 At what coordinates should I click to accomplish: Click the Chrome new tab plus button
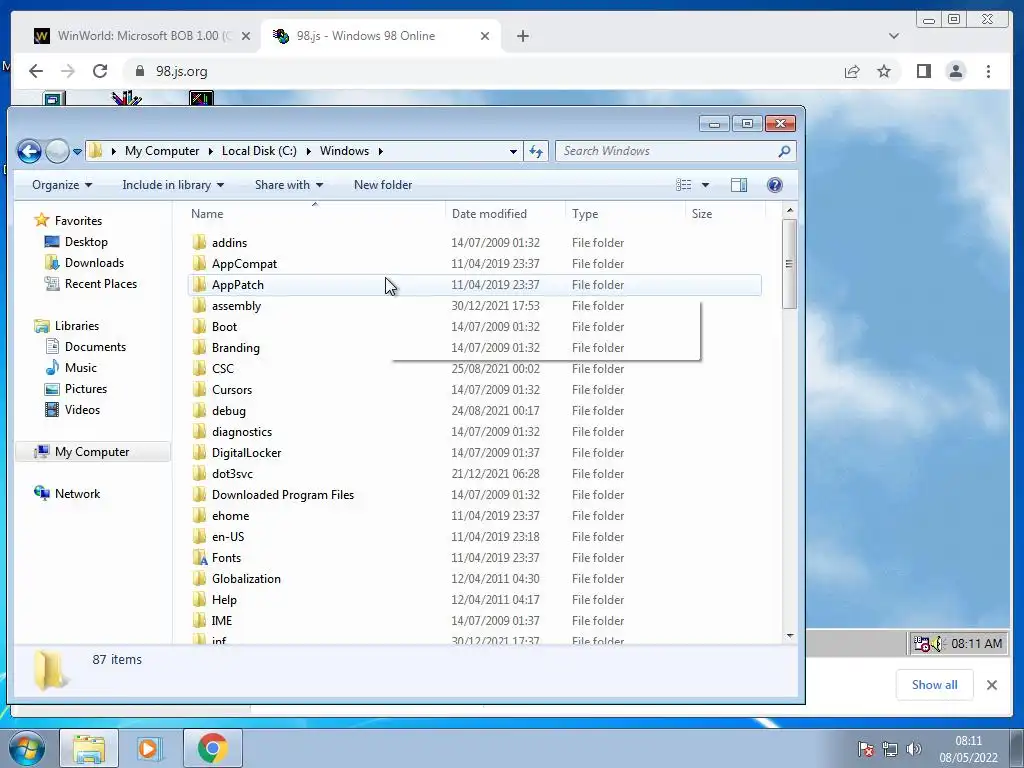522,36
